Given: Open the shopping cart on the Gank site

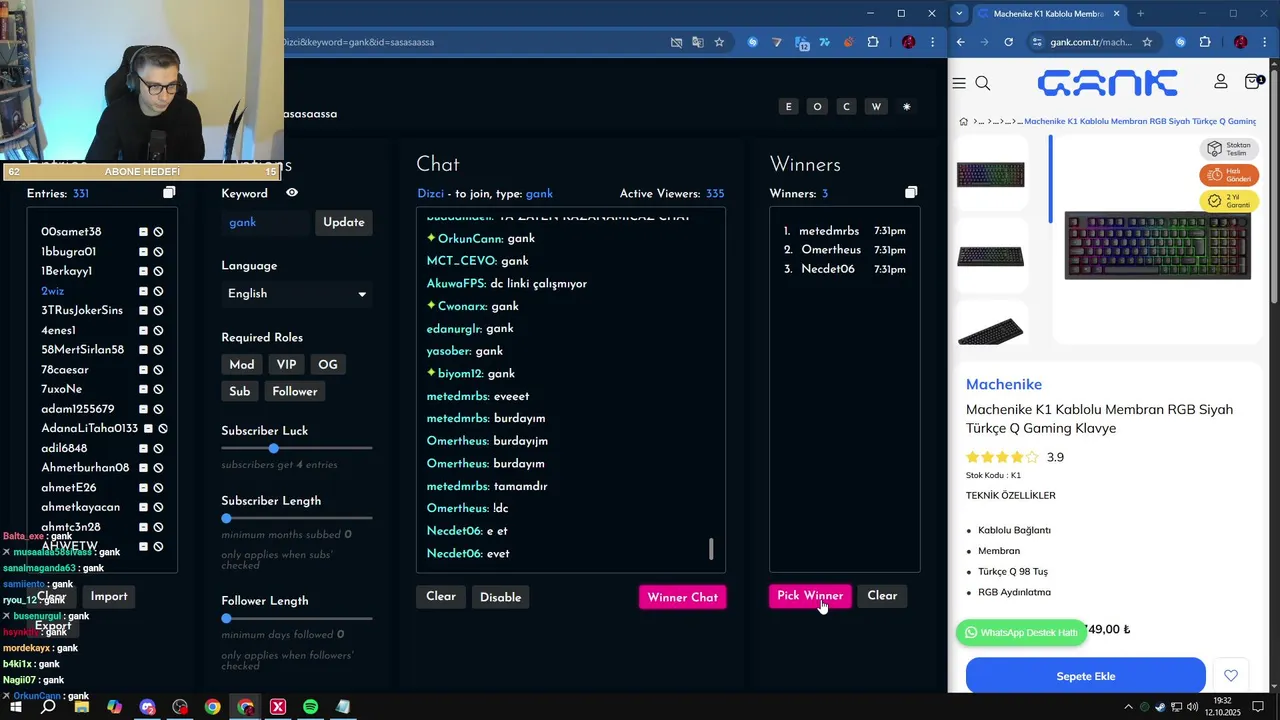Looking at the screenshot, I should pos(1253,81).
